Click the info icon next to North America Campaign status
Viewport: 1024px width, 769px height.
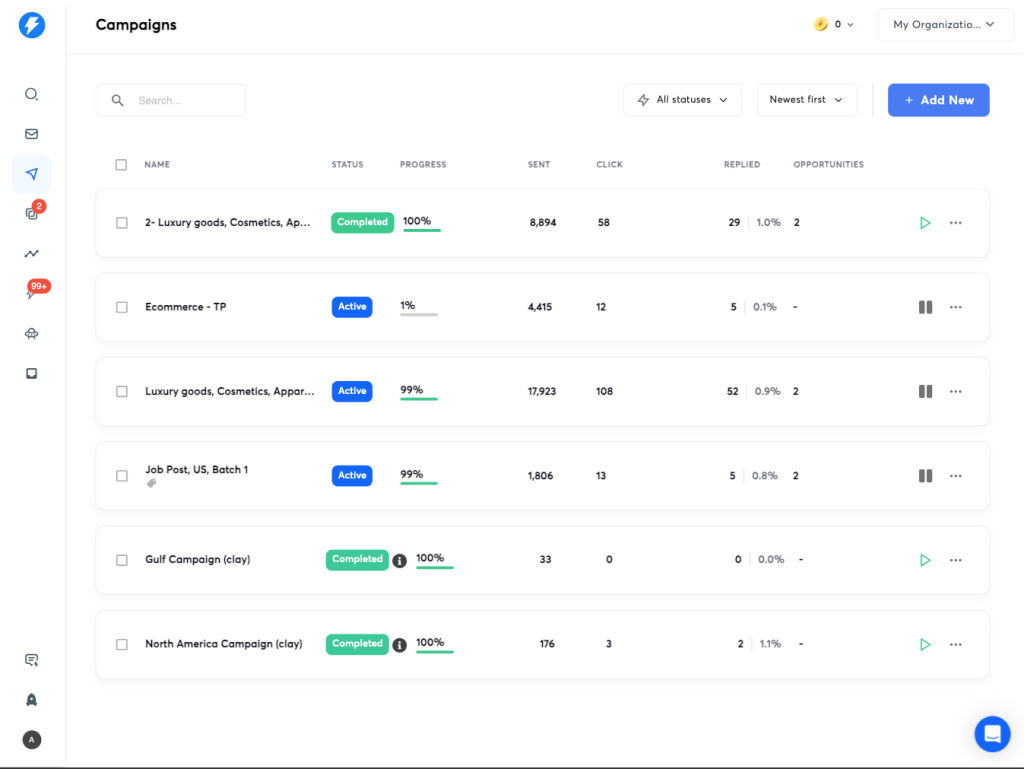coord(400,645)
